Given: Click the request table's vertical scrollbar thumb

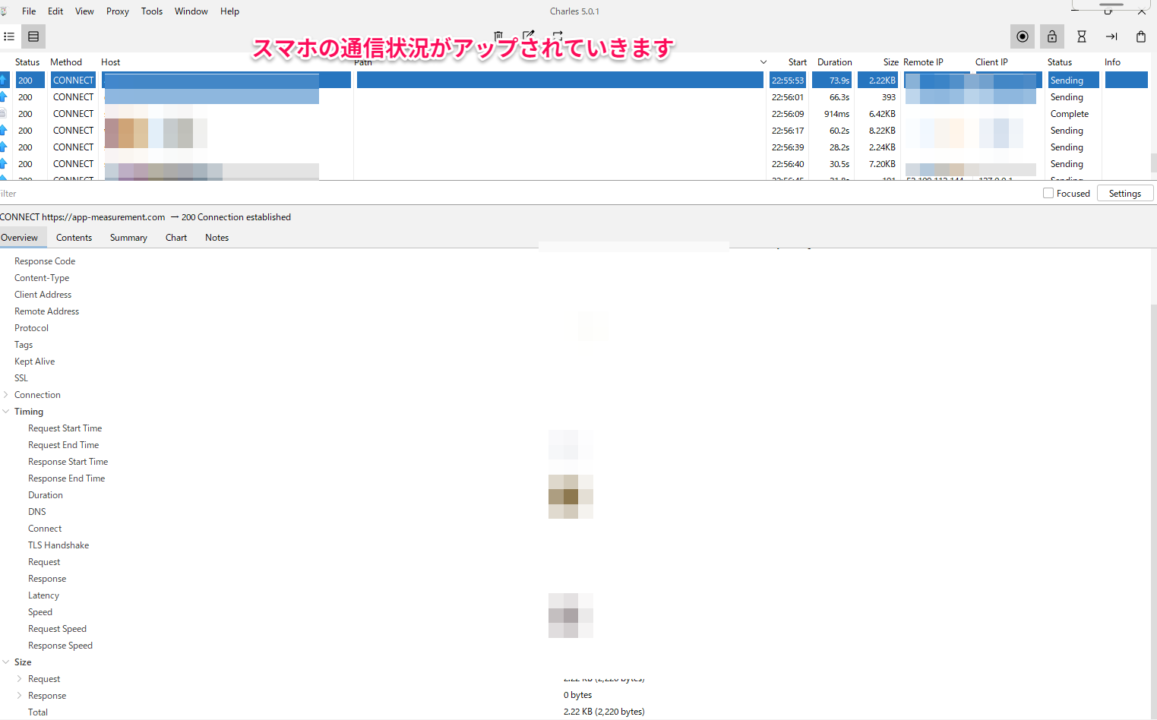Looking at the screenshot, I should (1153, 162).
